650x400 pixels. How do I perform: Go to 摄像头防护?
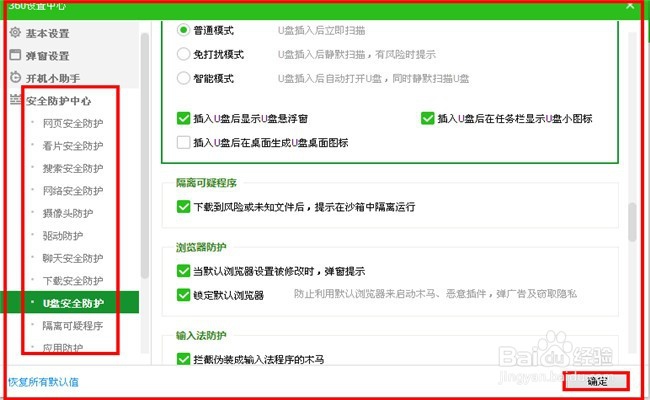[68, 213]
